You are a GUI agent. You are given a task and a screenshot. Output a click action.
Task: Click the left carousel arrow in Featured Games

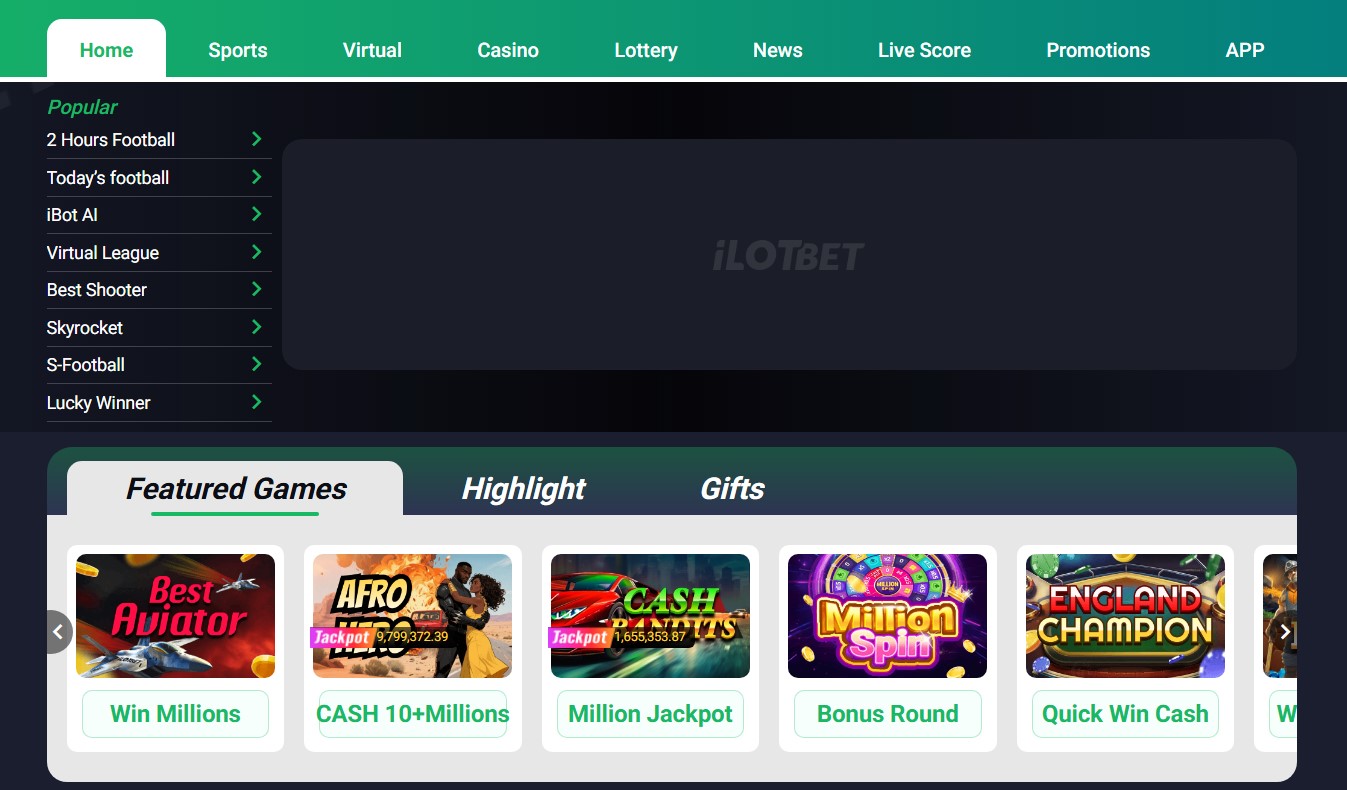pyautogui.click(x=59, y=632)
